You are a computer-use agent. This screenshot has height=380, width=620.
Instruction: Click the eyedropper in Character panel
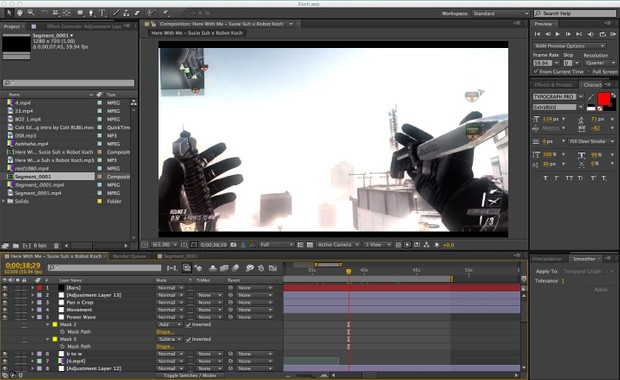(x=591, y=96)
